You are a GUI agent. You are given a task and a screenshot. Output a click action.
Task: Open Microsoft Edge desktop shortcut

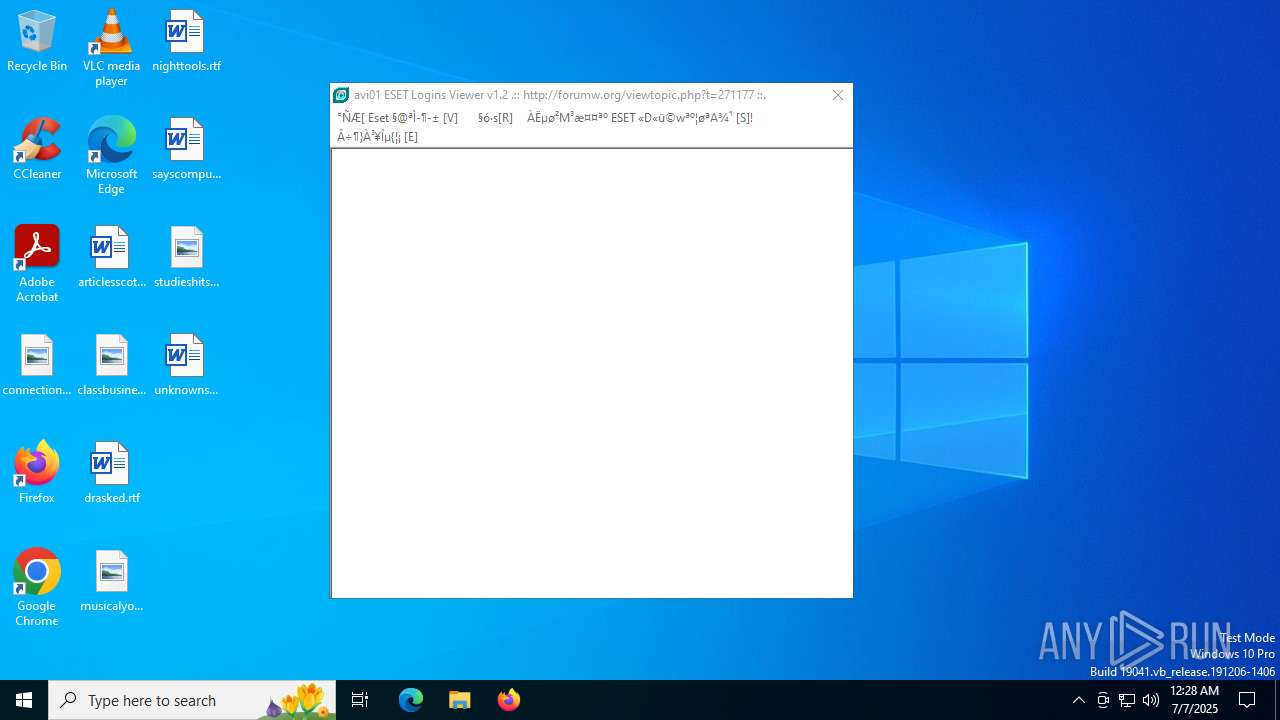pyautogui.click(x=111, y=156)
